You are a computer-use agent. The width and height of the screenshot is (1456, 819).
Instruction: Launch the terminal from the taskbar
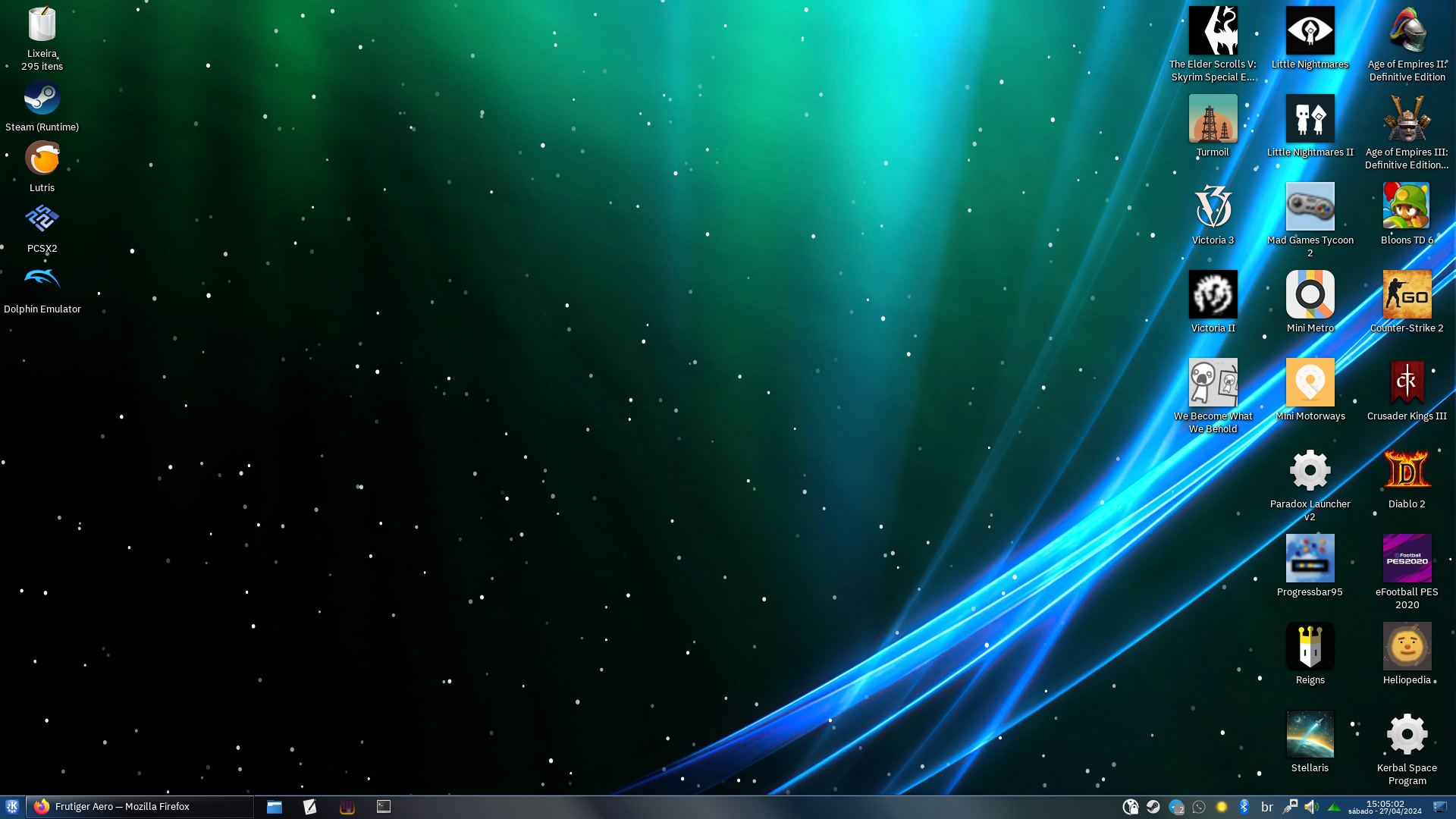[384, 807]
